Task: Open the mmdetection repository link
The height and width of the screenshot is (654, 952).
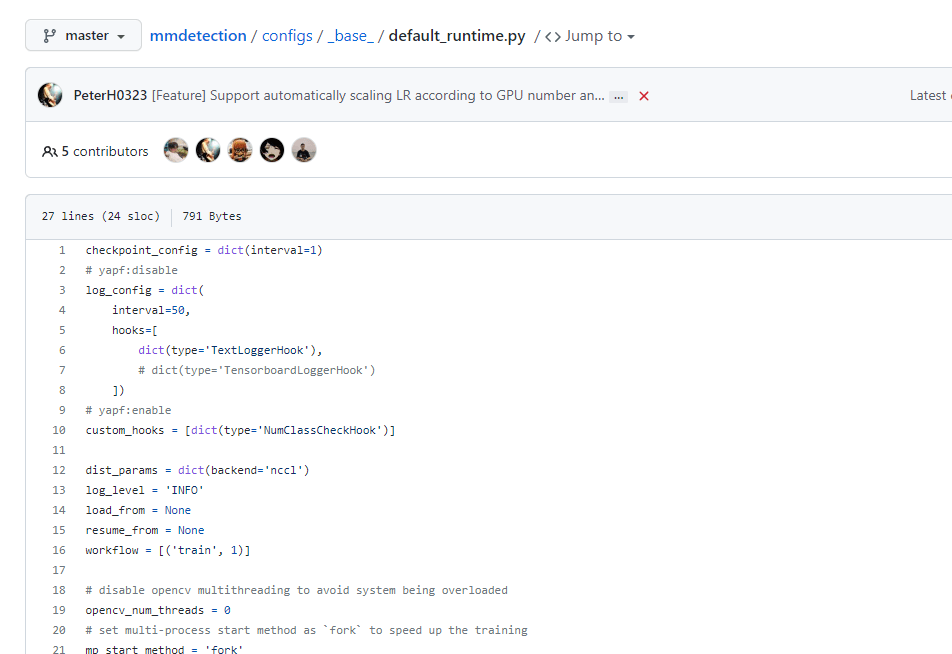Action: [x=197, y=35]
